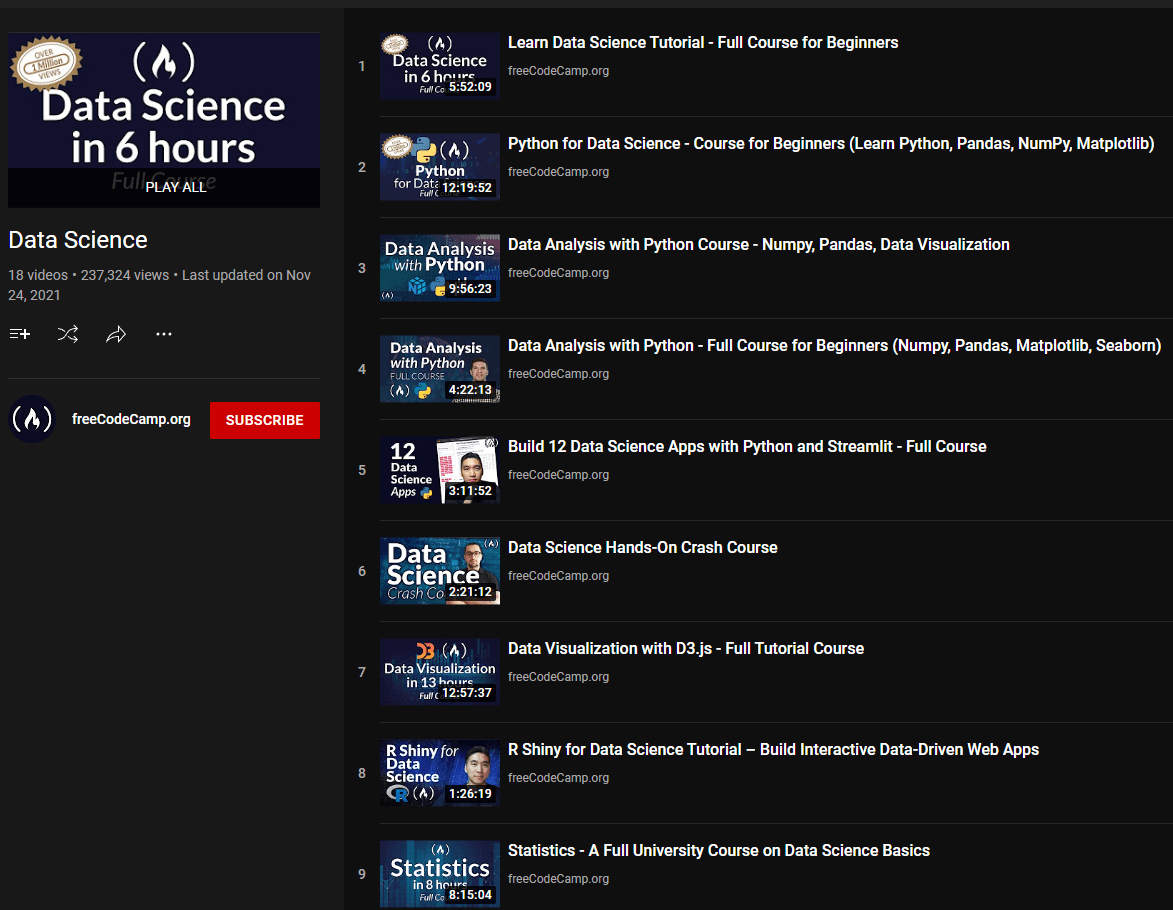
Task: Open the playlist cover thumbnail
Action: tap(164, 120)
